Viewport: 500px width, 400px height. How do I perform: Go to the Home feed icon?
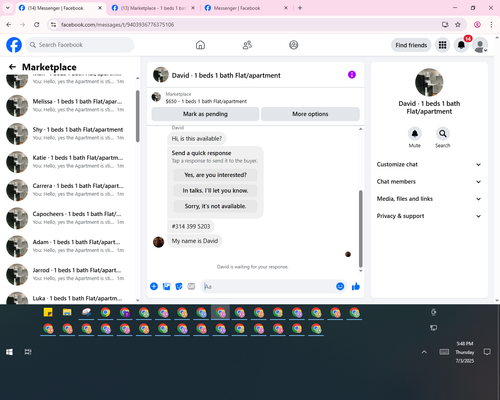pos(200,45)
